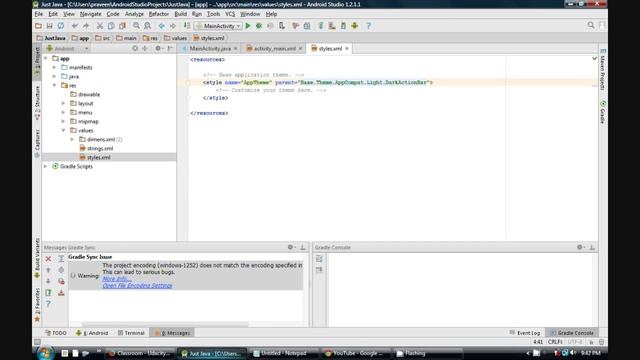
Task: Click Attach debugger to Android process icon
Action: pos(282,26)
